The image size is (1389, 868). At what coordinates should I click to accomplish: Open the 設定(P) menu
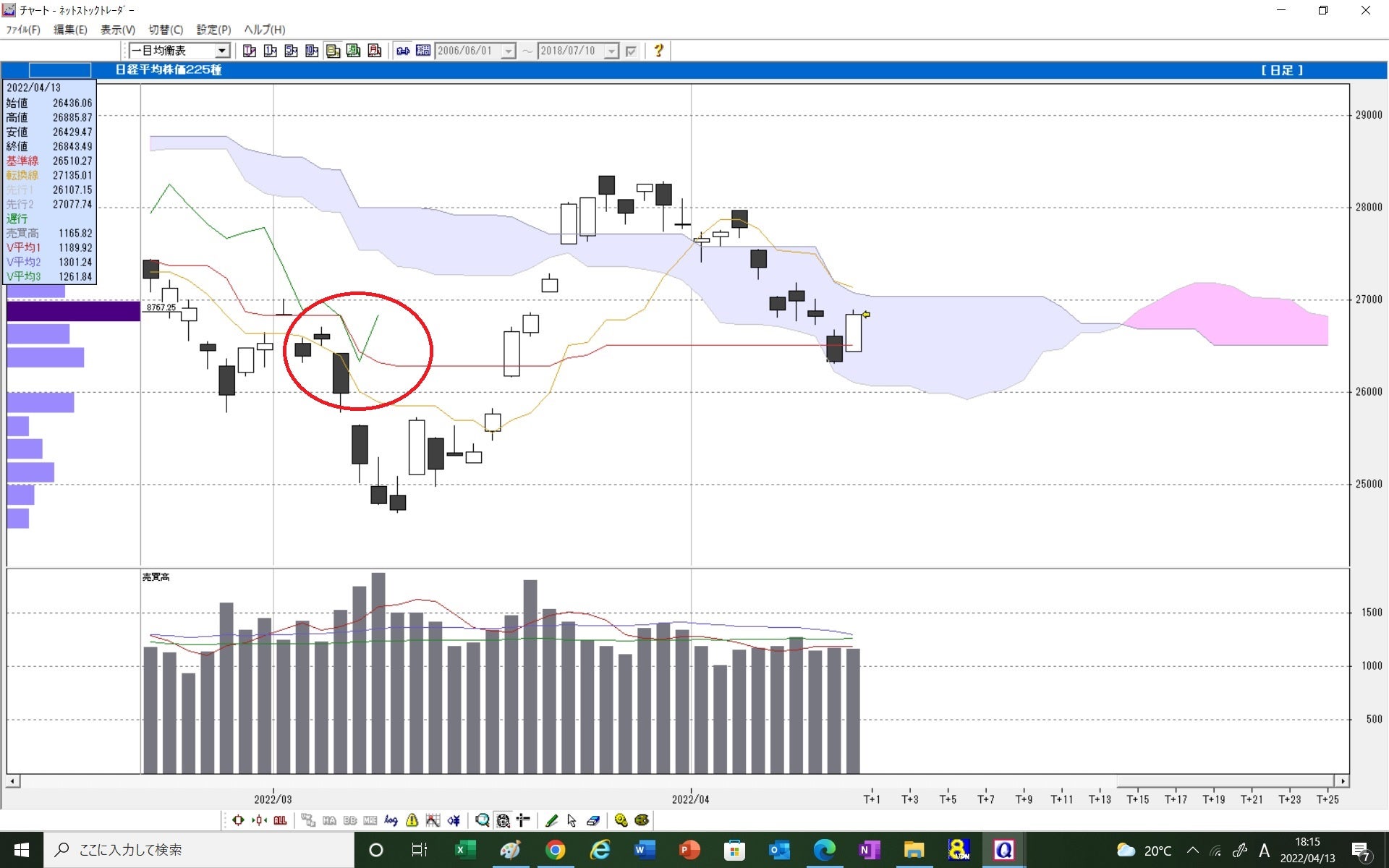point(213,30)
